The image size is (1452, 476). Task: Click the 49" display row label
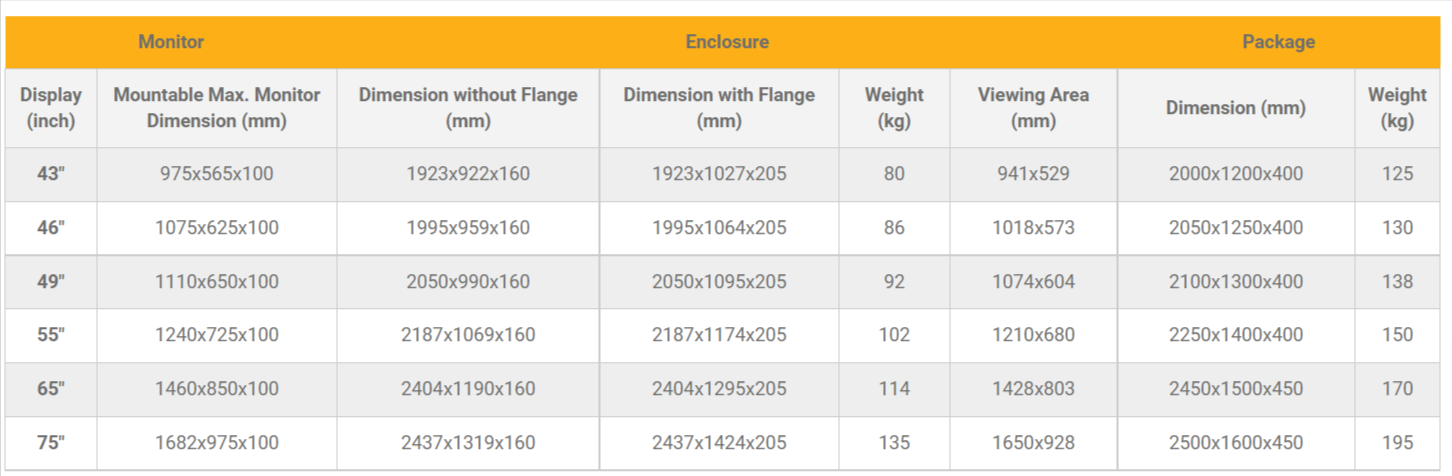click(x=51, y=282)
